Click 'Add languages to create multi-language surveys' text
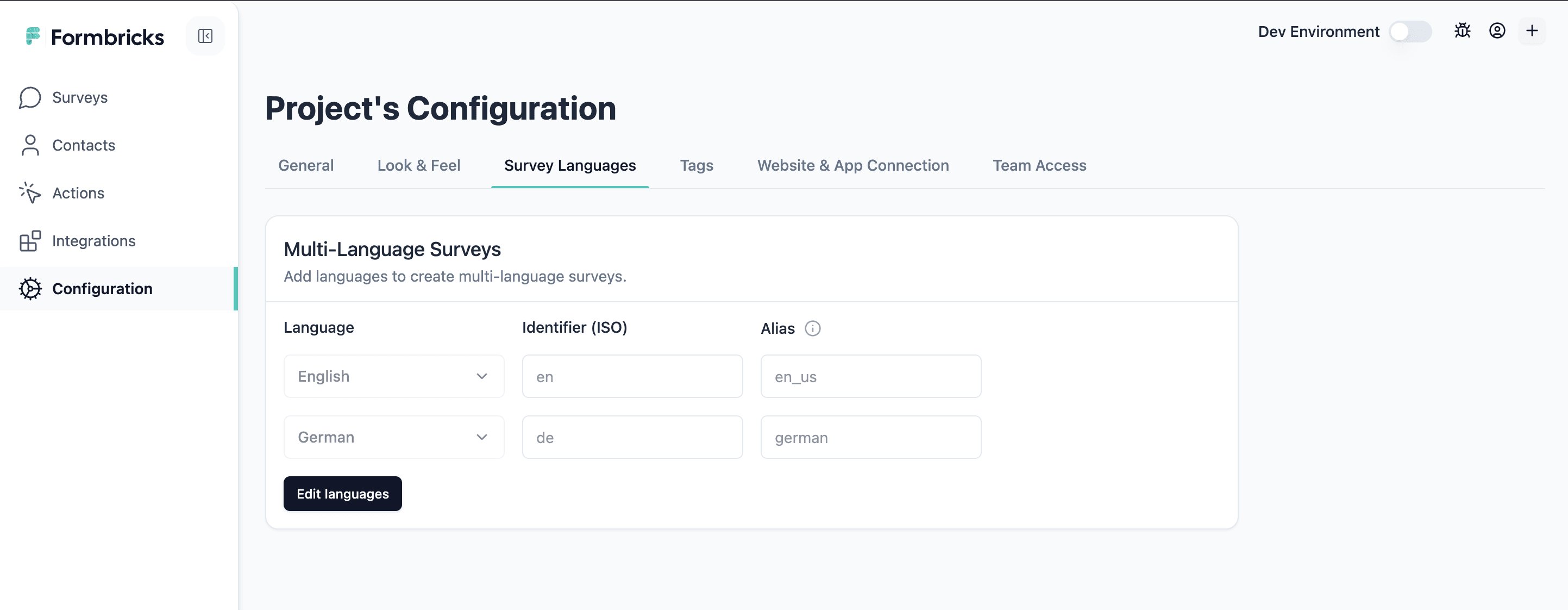The height and width of the screenshot is (610, 1568). coord(455,276)
